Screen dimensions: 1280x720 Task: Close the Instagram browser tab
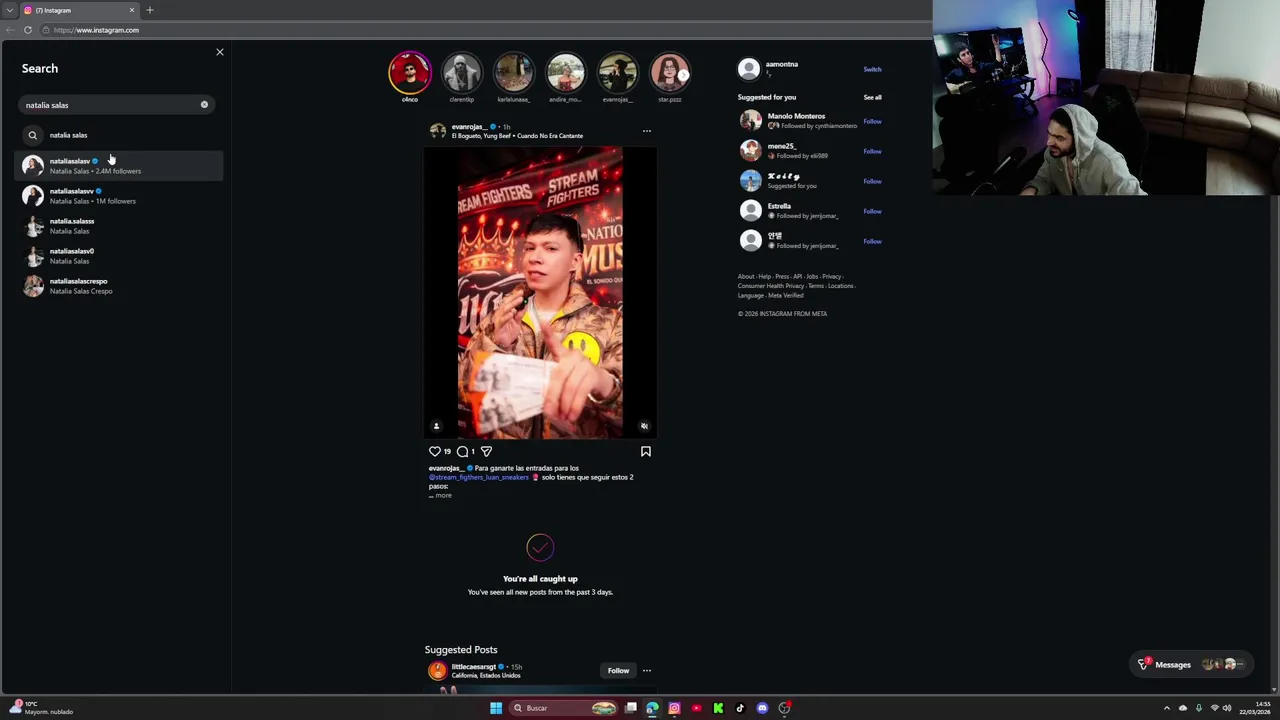click(x=131, y=10)
